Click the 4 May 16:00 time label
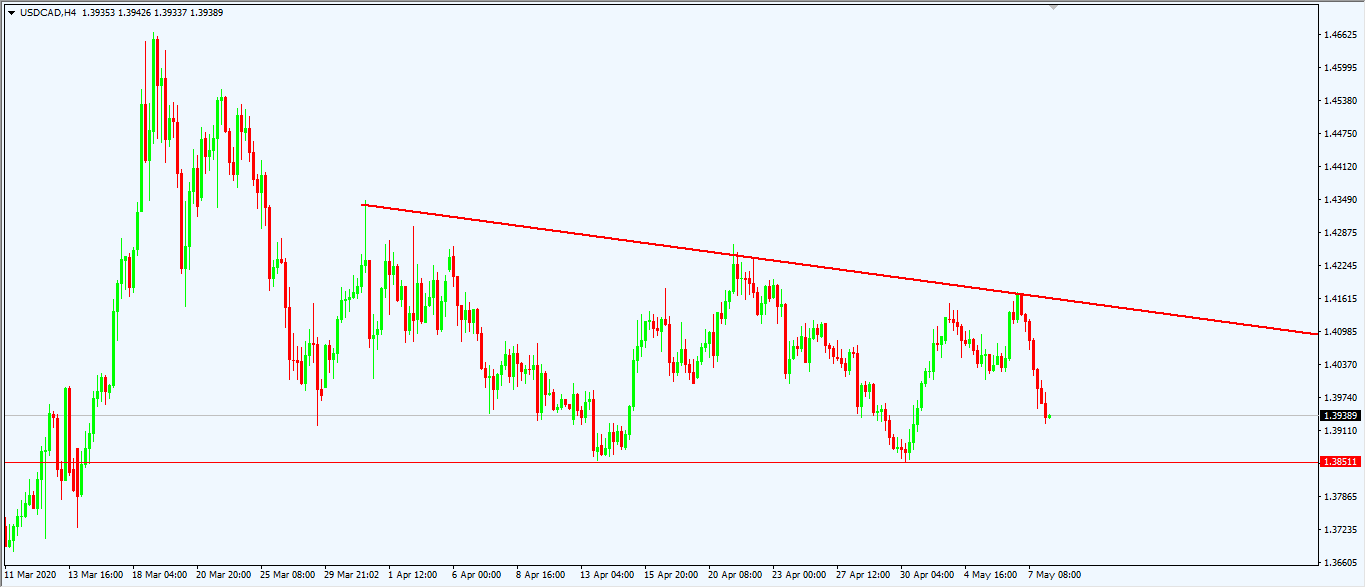Image resolution: width=1366 pixels, height=588 pixels. tap(990, 575)
